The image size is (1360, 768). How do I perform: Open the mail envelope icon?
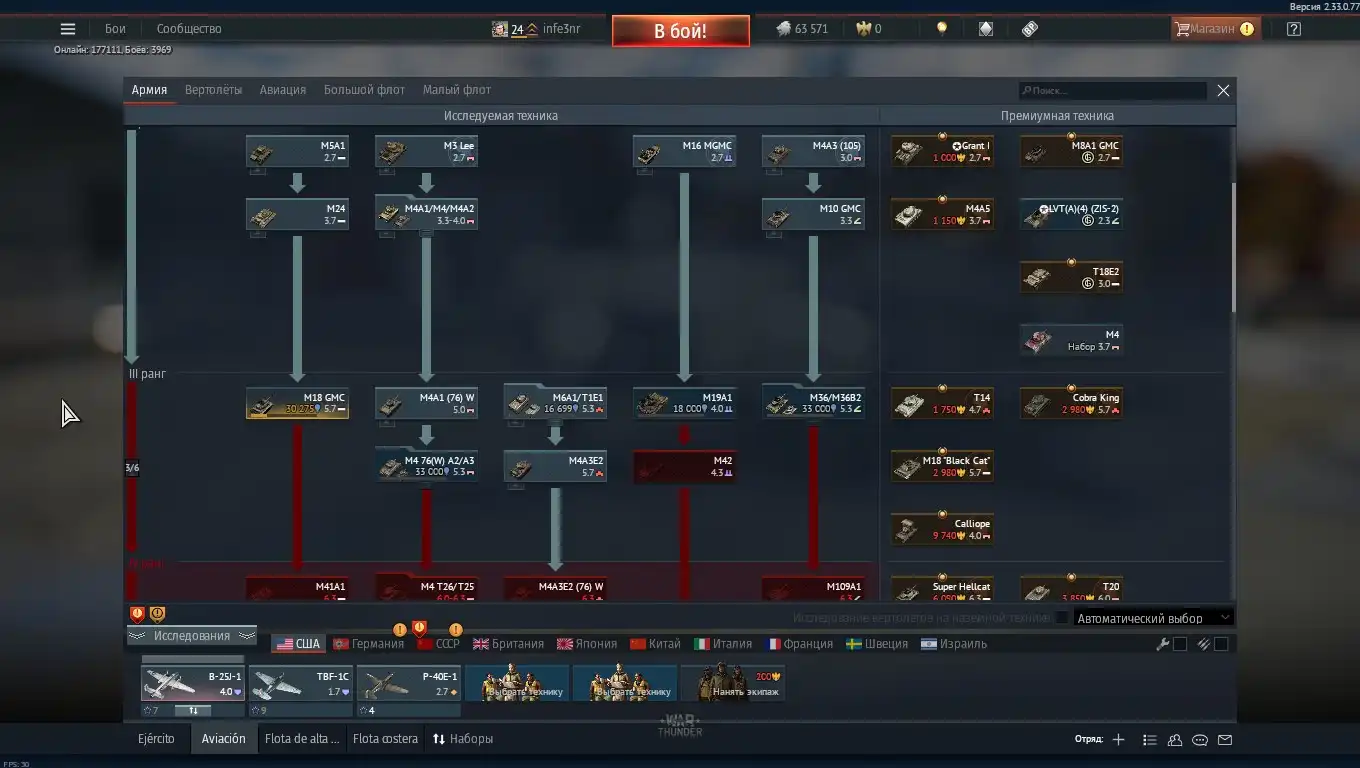tap(1225, 740)
